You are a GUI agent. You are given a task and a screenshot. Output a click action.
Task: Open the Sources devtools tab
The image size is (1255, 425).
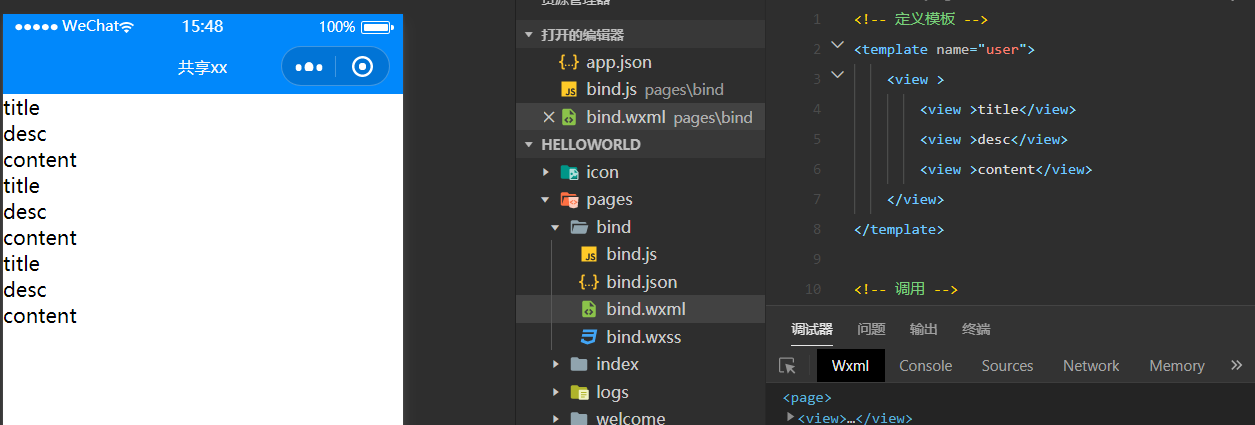1007,366
